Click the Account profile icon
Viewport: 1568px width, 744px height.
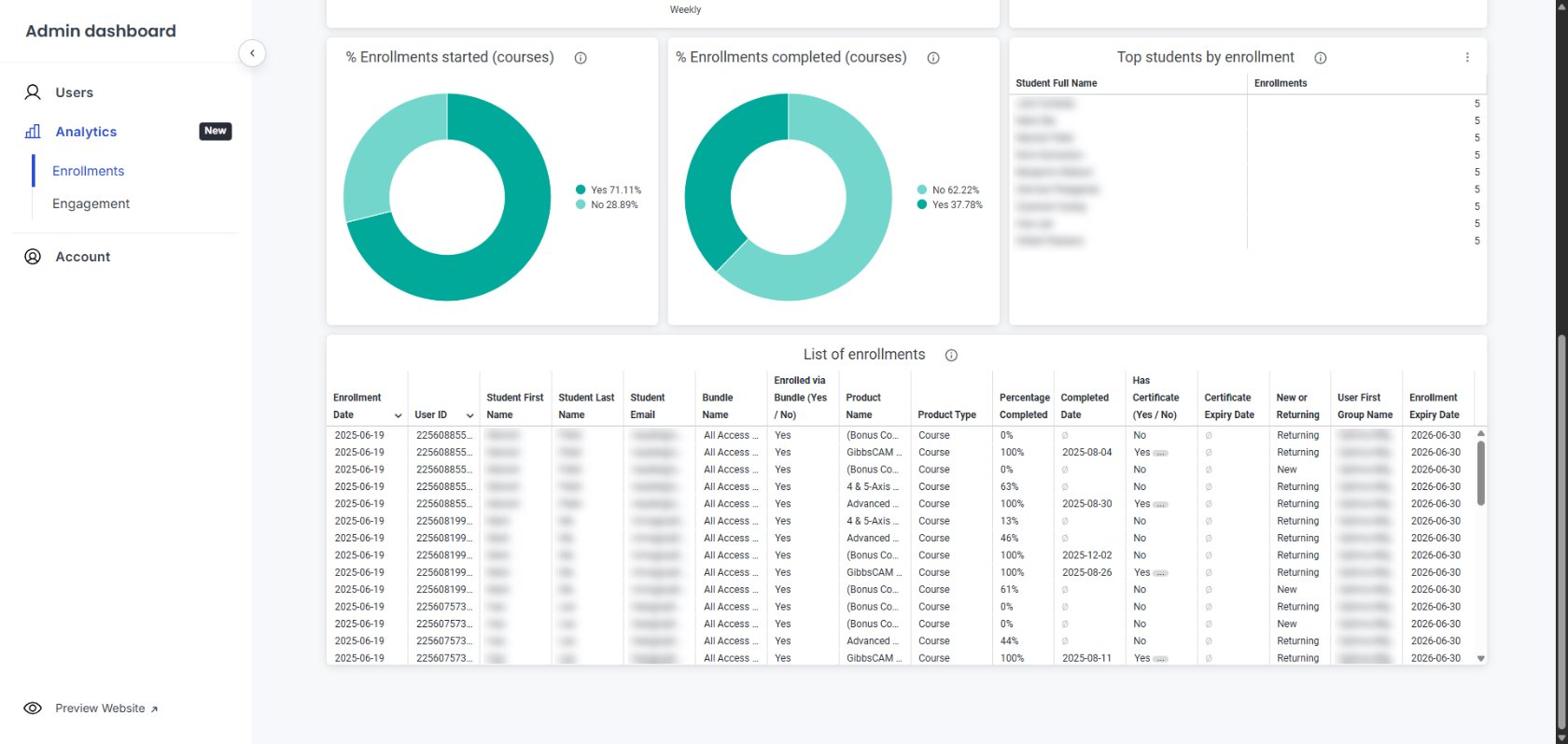(33, 257)
